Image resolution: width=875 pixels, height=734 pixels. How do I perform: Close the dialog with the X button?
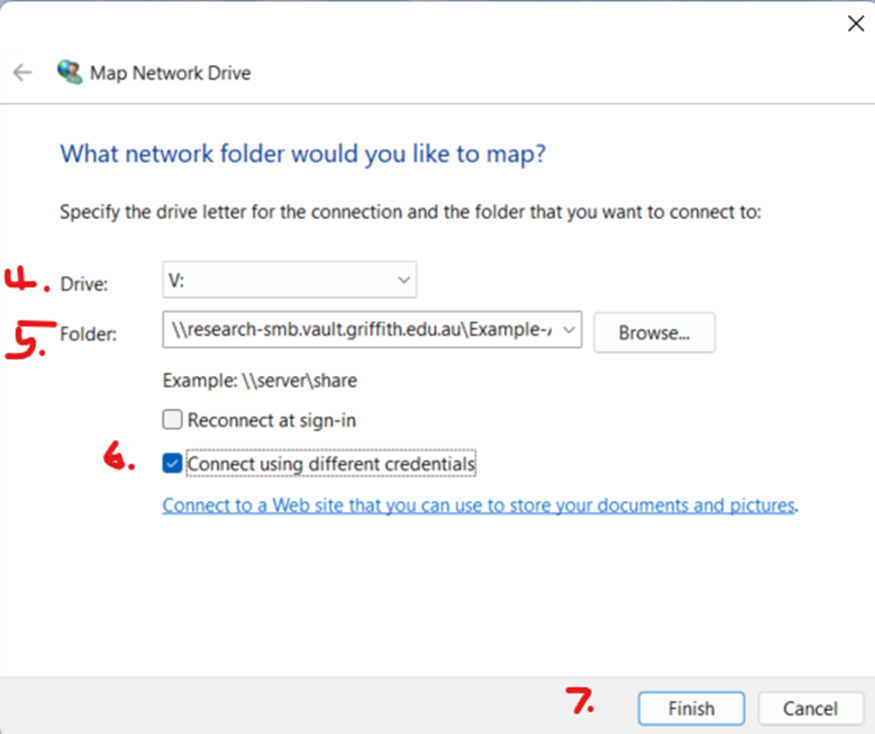point(855,23)
